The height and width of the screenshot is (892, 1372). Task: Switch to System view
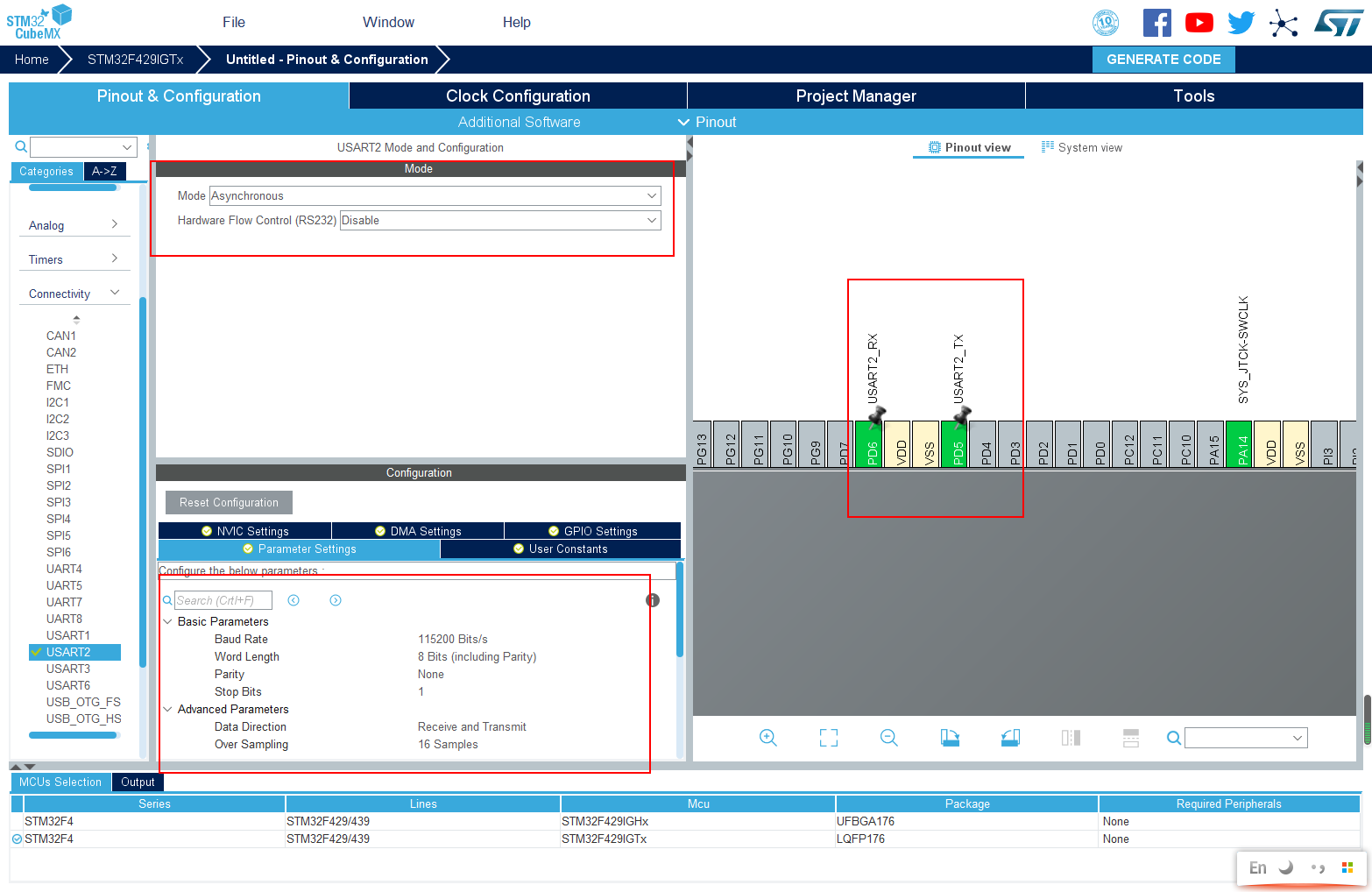point(1082,147)
